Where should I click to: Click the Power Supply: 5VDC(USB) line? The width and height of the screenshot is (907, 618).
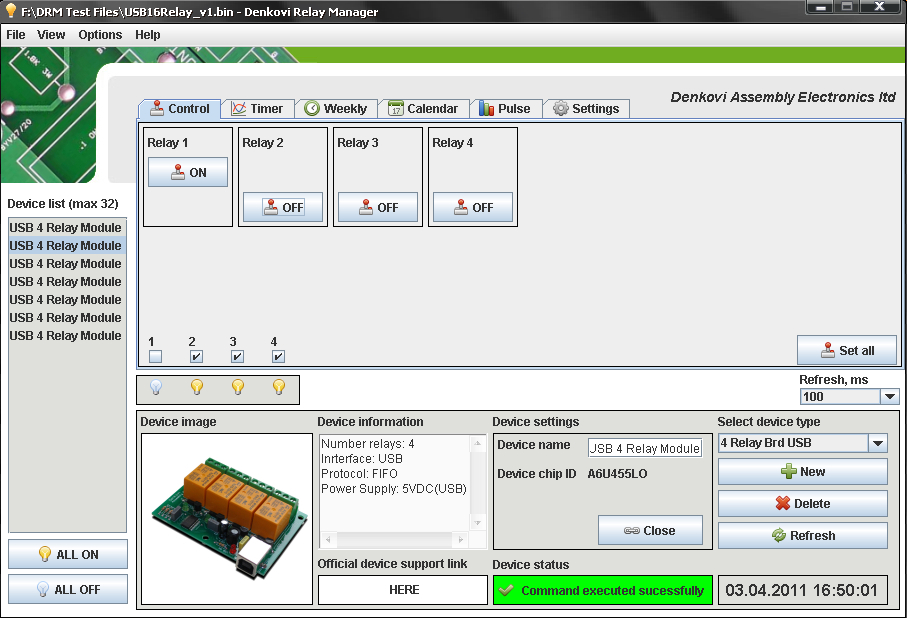(x=394, y=489)
